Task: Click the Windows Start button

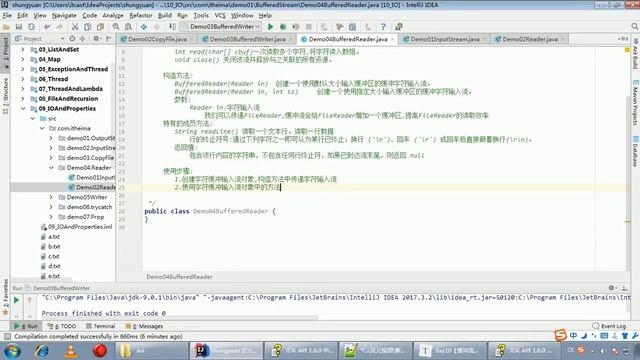Action: click(x=12, y=351)
